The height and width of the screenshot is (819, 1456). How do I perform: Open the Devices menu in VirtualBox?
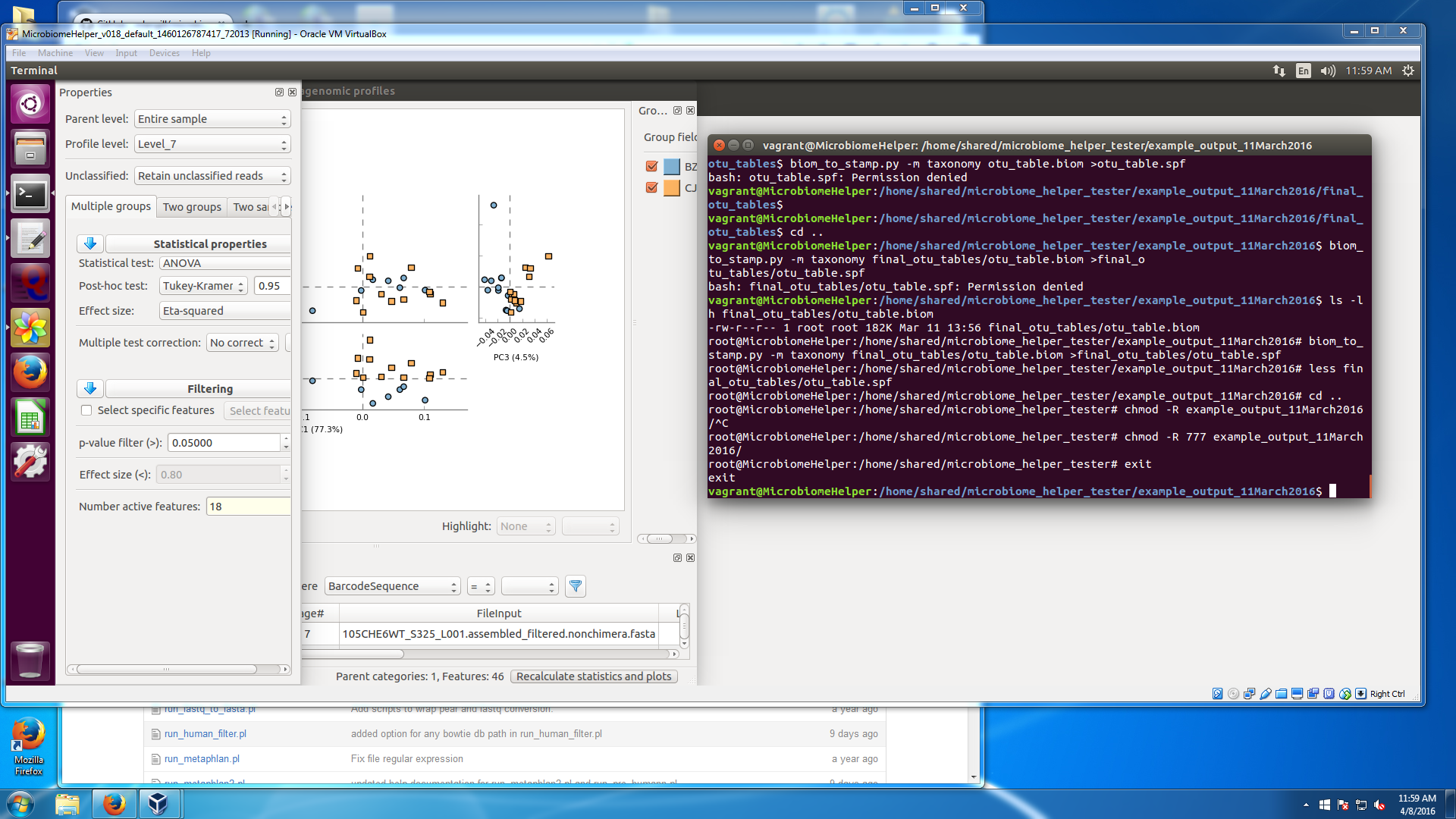click(164, 53)
